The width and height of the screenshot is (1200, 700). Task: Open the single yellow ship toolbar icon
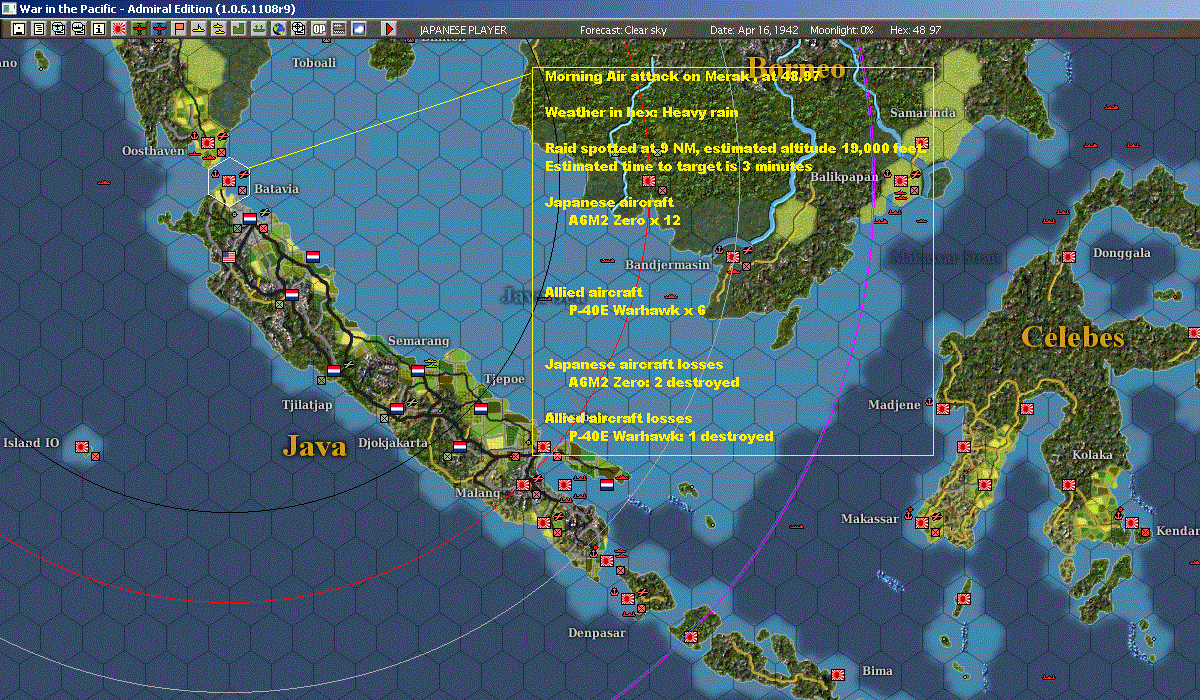coord(199,29)
